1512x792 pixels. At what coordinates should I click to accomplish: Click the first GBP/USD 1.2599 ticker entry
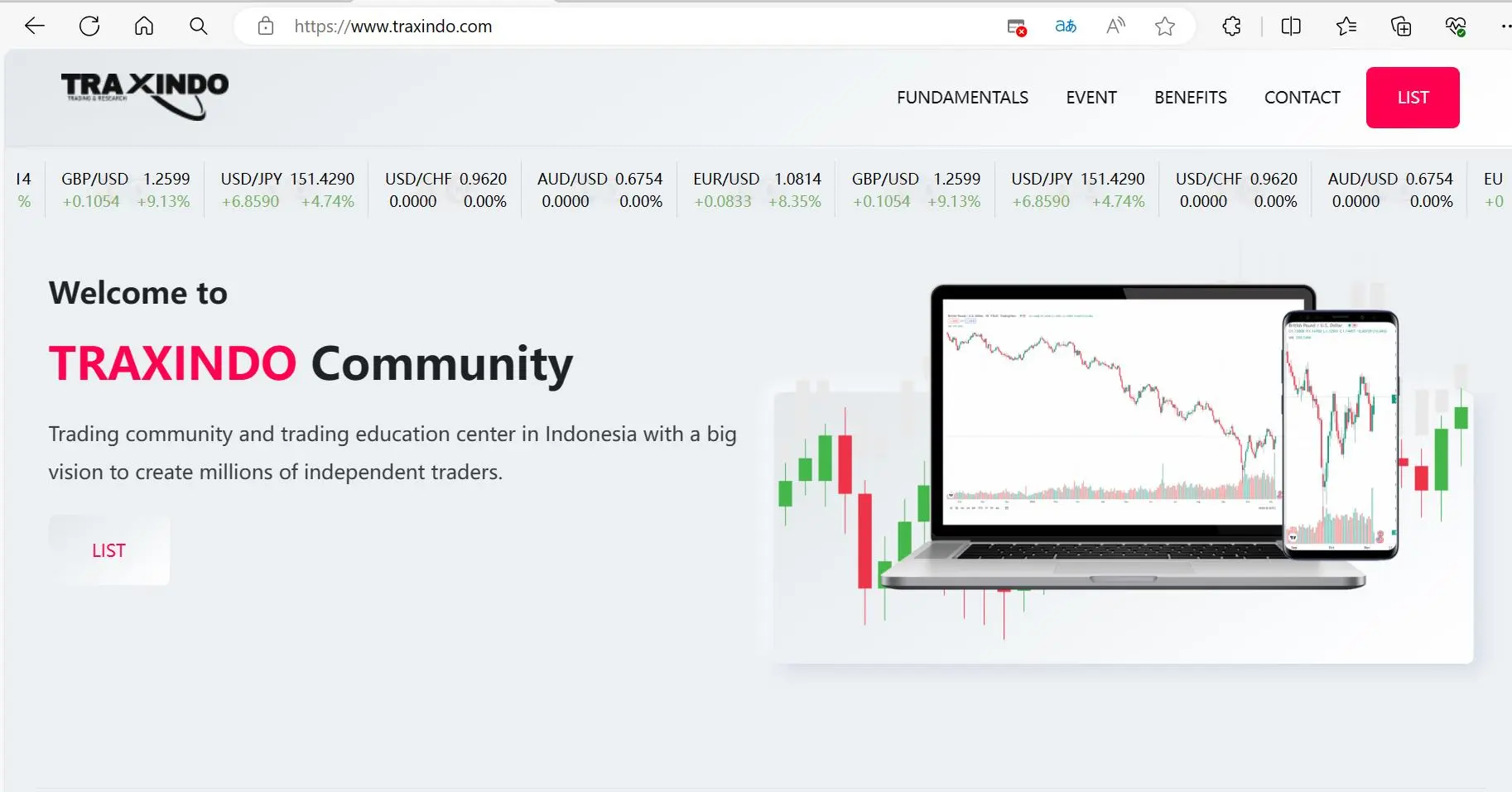tap(126, 190)
